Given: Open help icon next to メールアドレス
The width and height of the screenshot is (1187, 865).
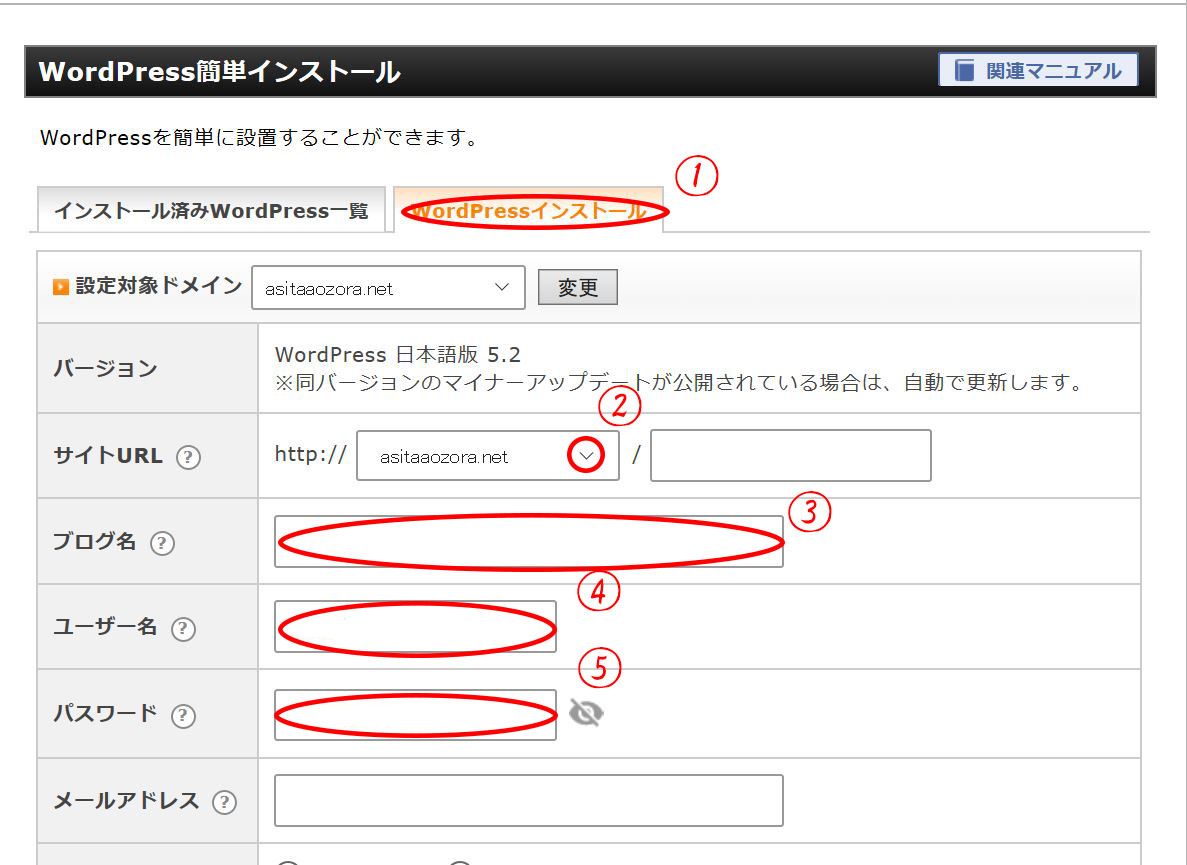Looking at the screenshot, I should pos(224,802).
